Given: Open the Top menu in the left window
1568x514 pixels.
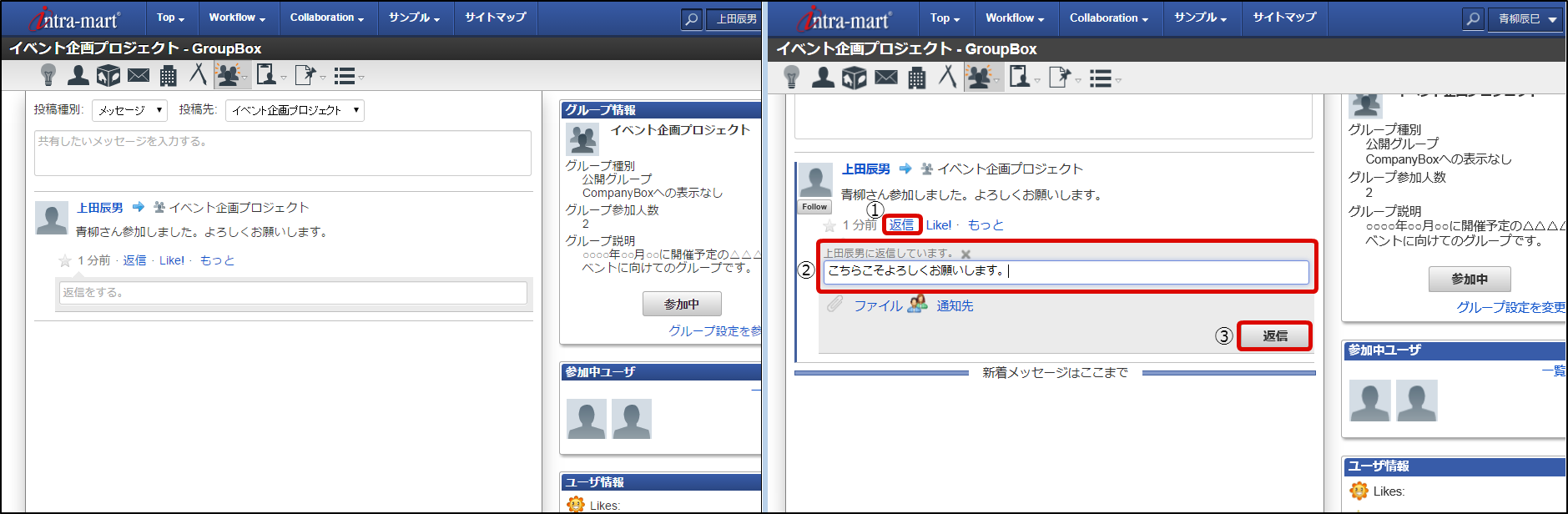Looking at the screenshot, I should (x=170, y=18).
